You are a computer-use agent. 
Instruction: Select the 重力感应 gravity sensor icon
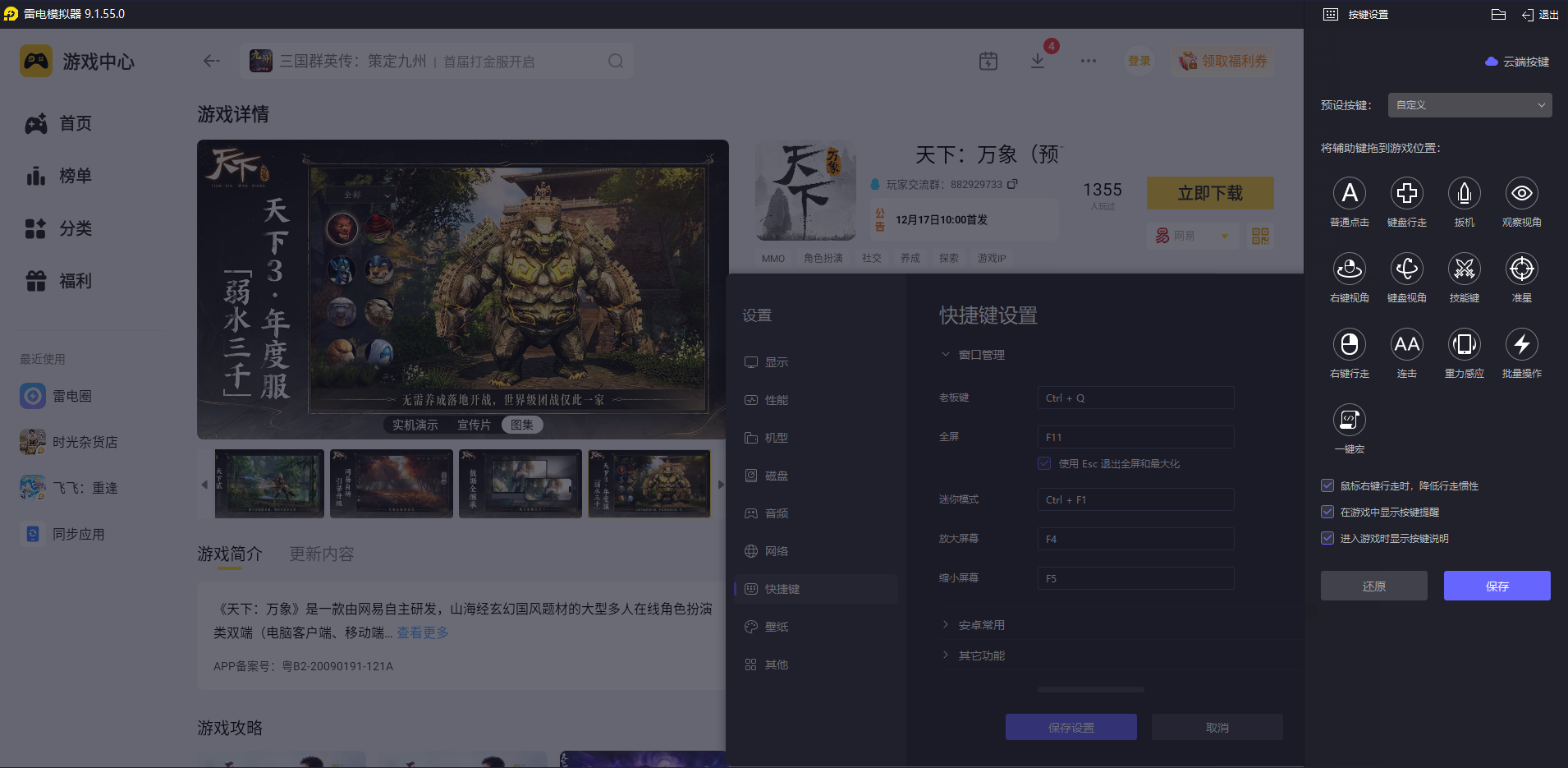coord(1465,344)
